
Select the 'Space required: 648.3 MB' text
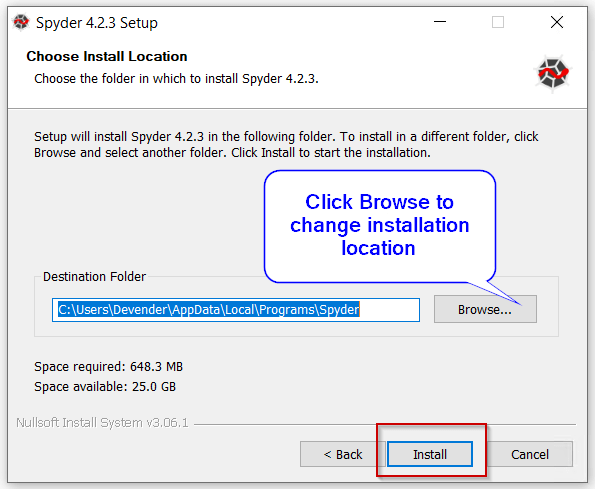109,366
